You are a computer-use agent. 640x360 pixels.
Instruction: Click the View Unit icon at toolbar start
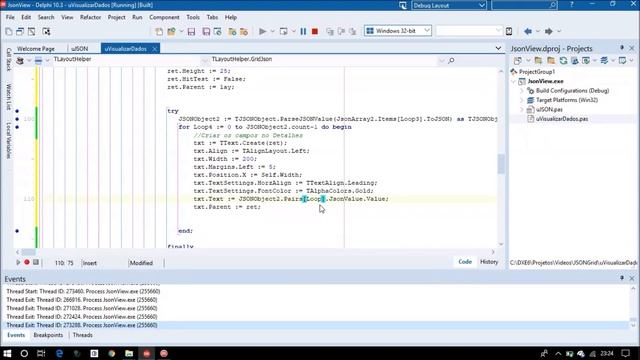(x=9, y=31)
